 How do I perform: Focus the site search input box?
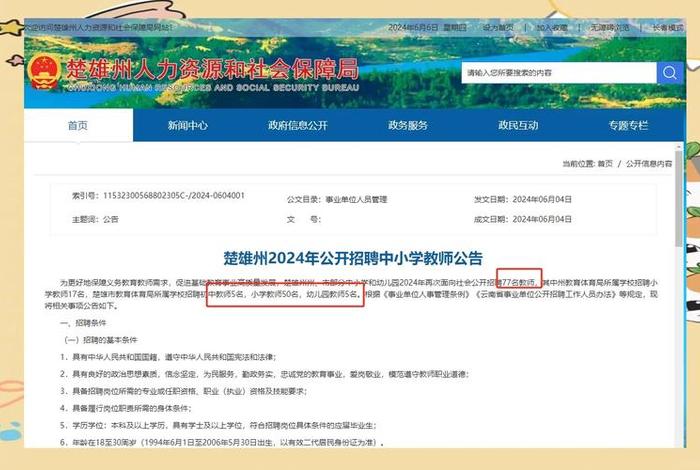559,72
